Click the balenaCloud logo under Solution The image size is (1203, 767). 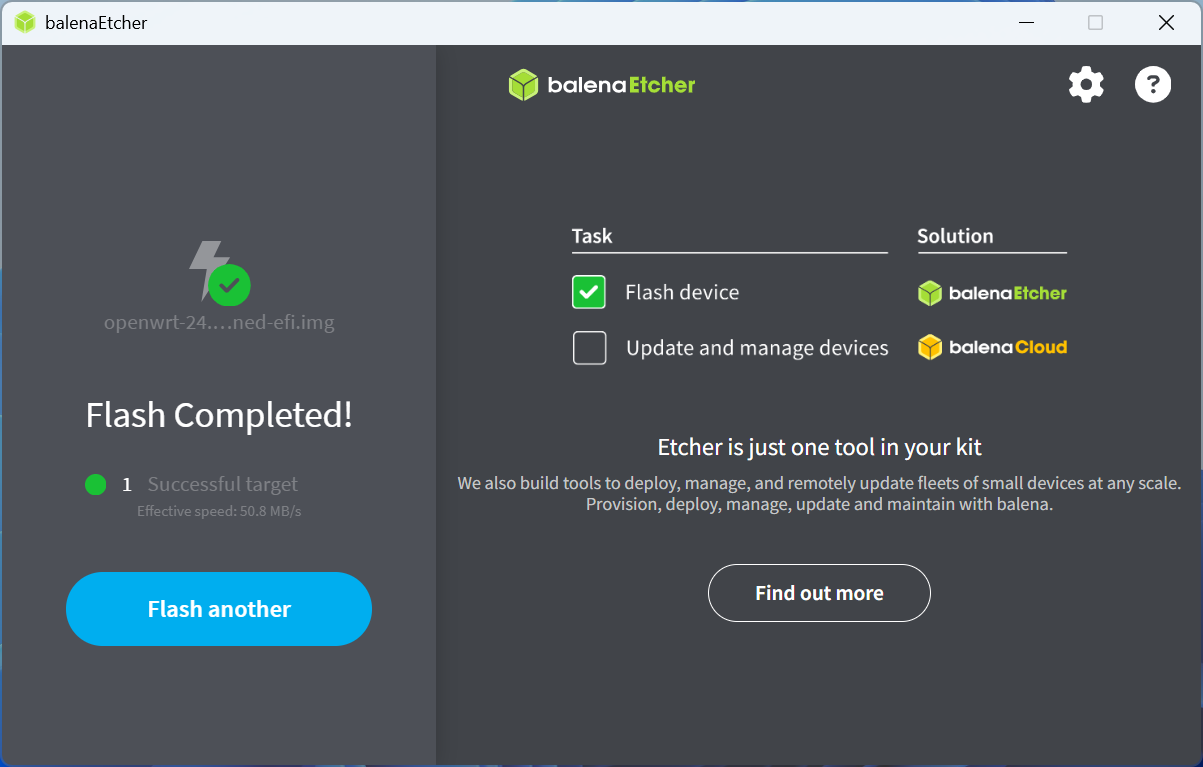coord(992,348)
